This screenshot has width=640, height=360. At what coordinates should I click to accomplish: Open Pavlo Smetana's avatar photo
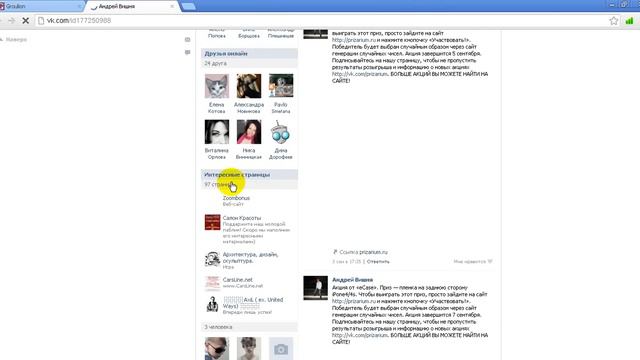281,86
